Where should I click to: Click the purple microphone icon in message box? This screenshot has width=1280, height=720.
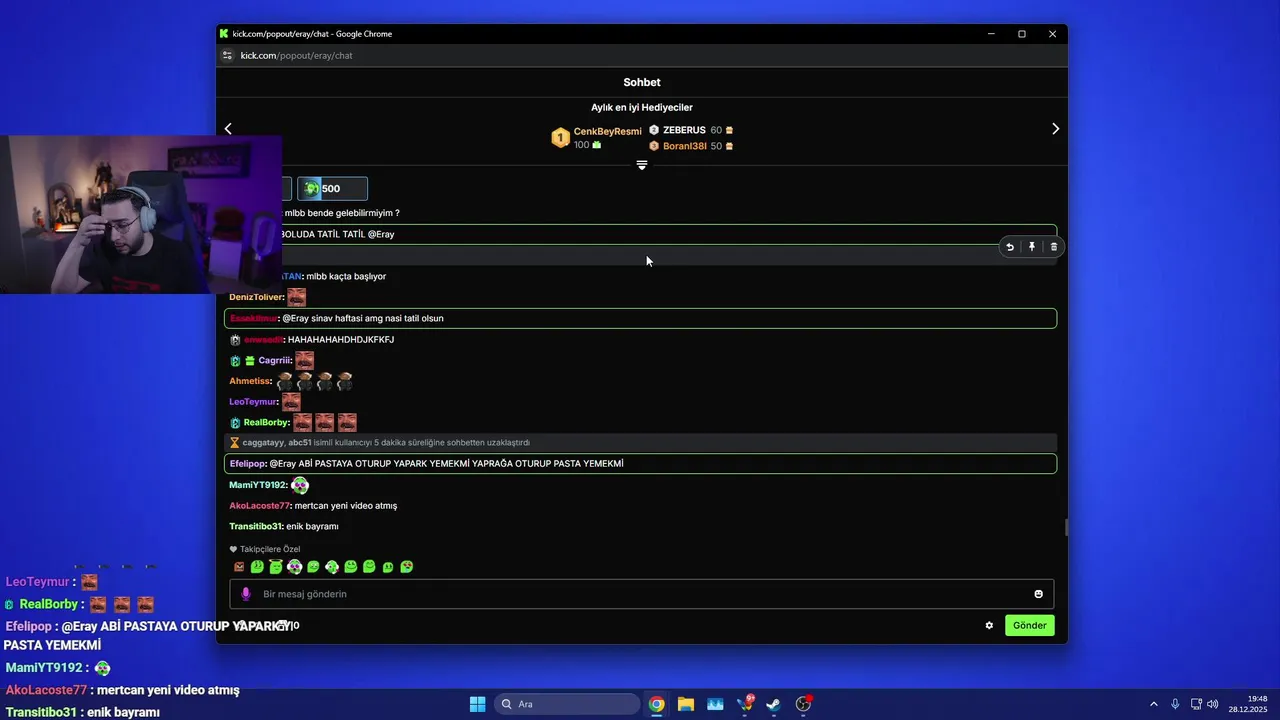(x=245, y=594)
